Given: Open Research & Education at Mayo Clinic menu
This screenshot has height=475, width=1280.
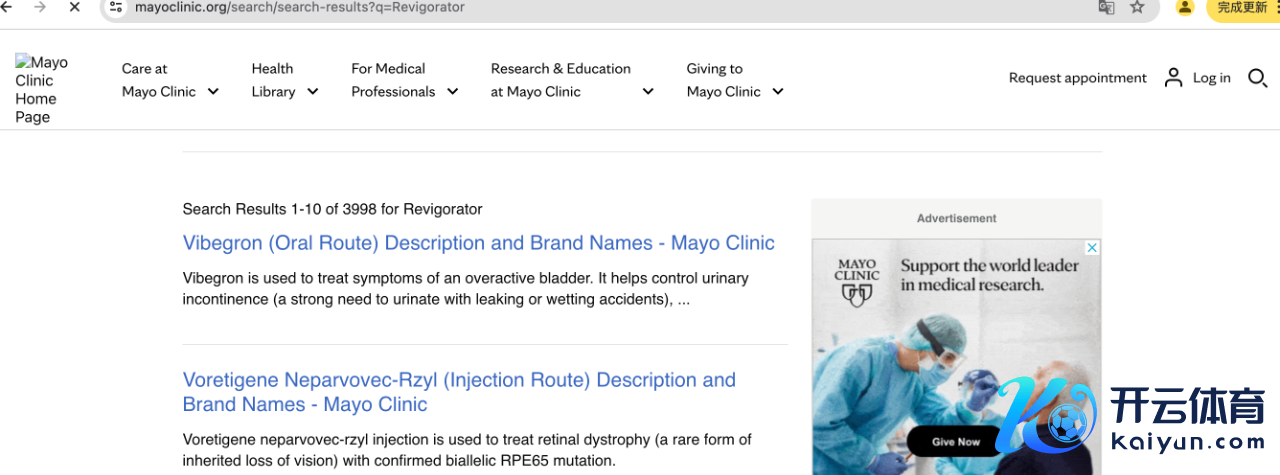Looking at the screenshot, I should click(572, 80).
